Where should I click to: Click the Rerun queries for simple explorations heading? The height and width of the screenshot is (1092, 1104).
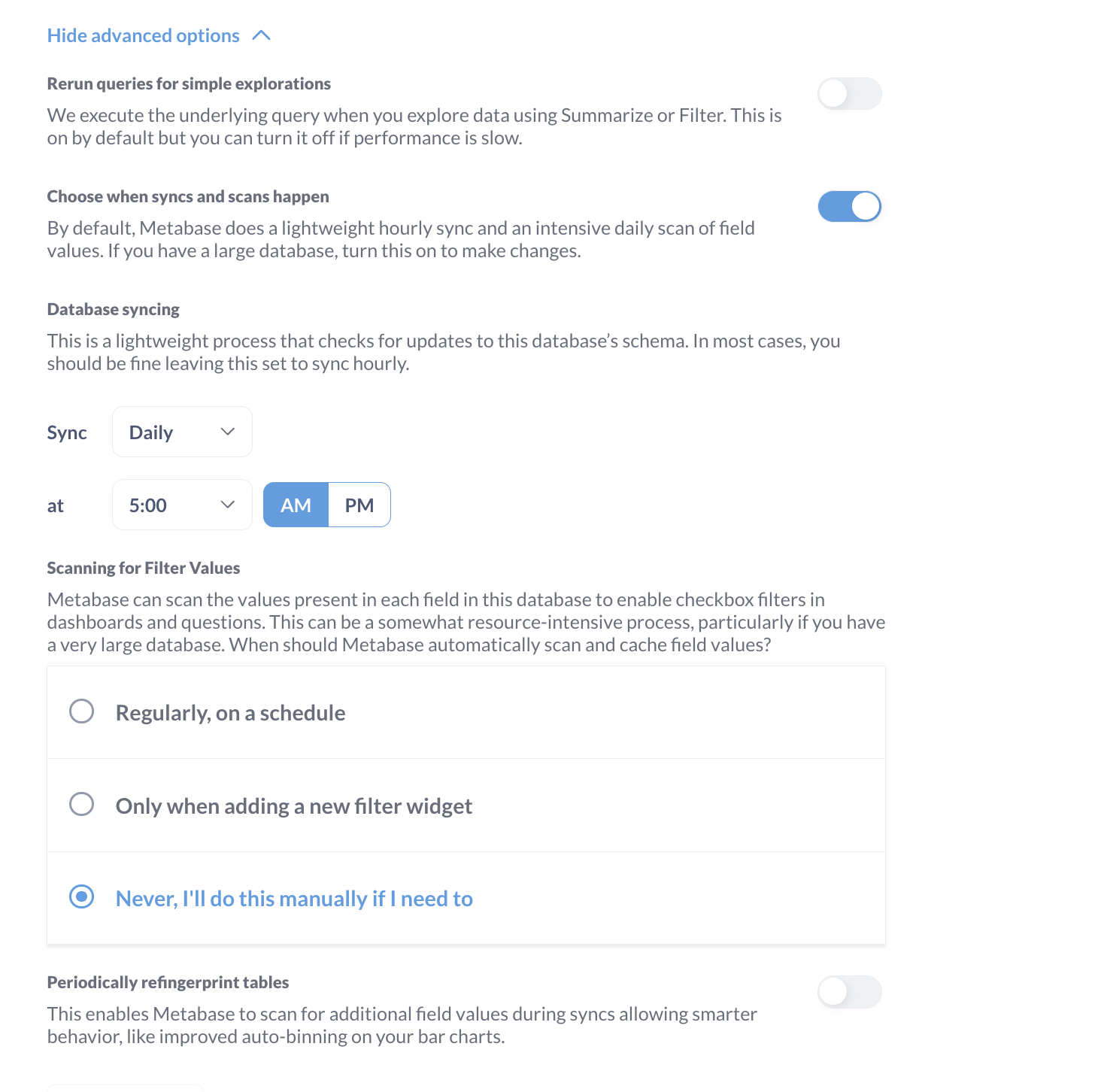point(189,83)
